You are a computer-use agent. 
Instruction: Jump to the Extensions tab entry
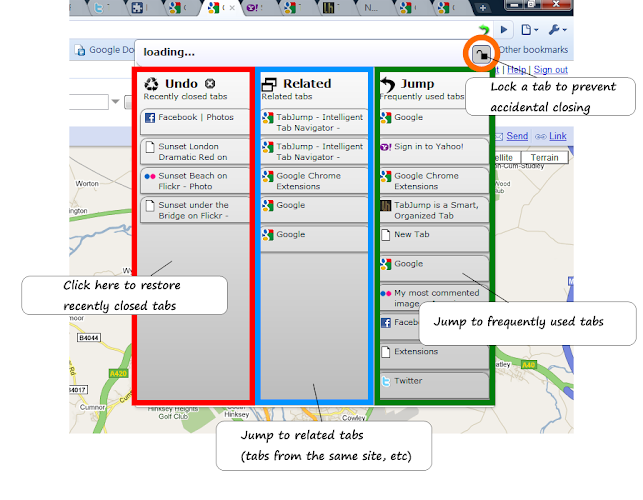434,356
